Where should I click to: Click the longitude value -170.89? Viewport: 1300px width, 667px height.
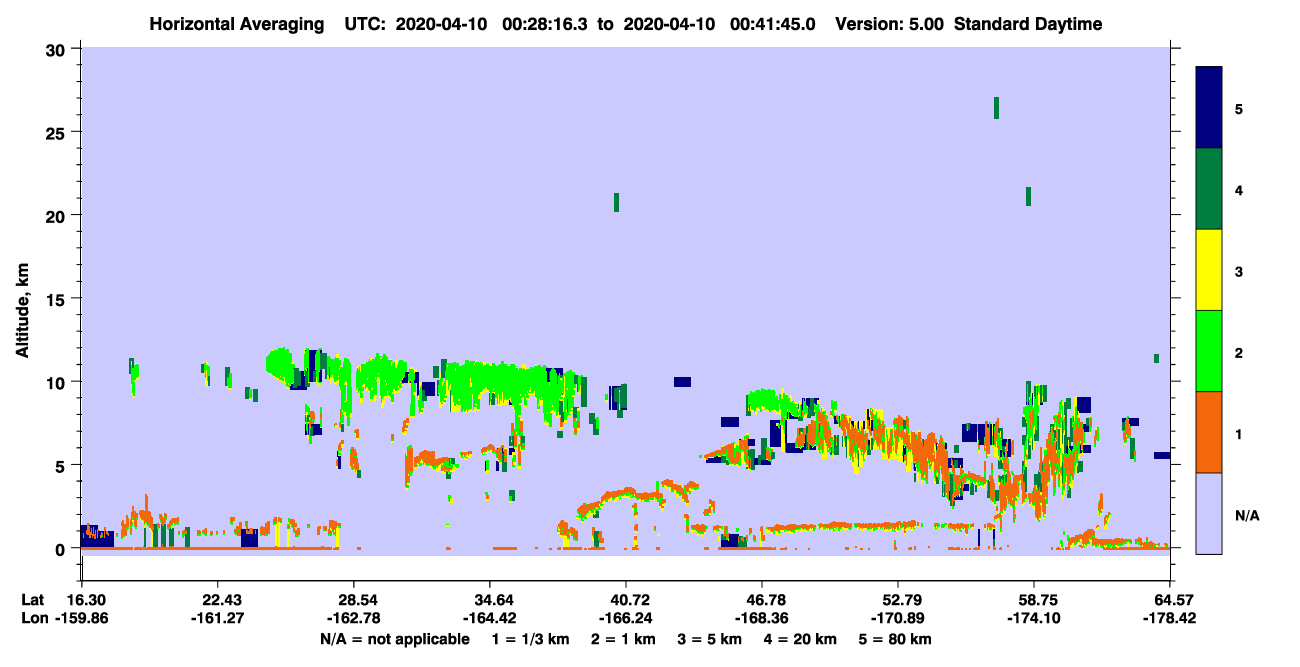898,619
